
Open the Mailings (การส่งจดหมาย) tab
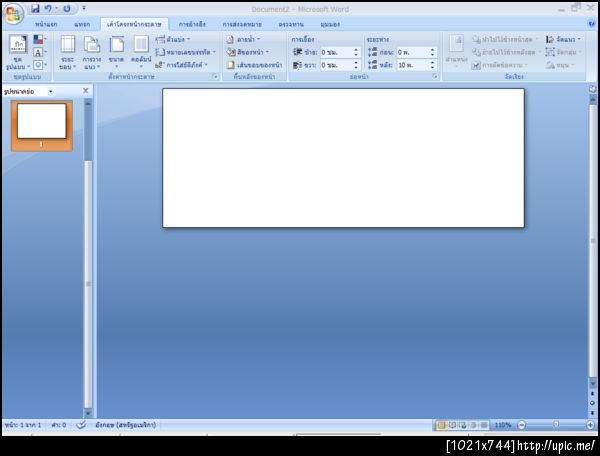[242, 24]
